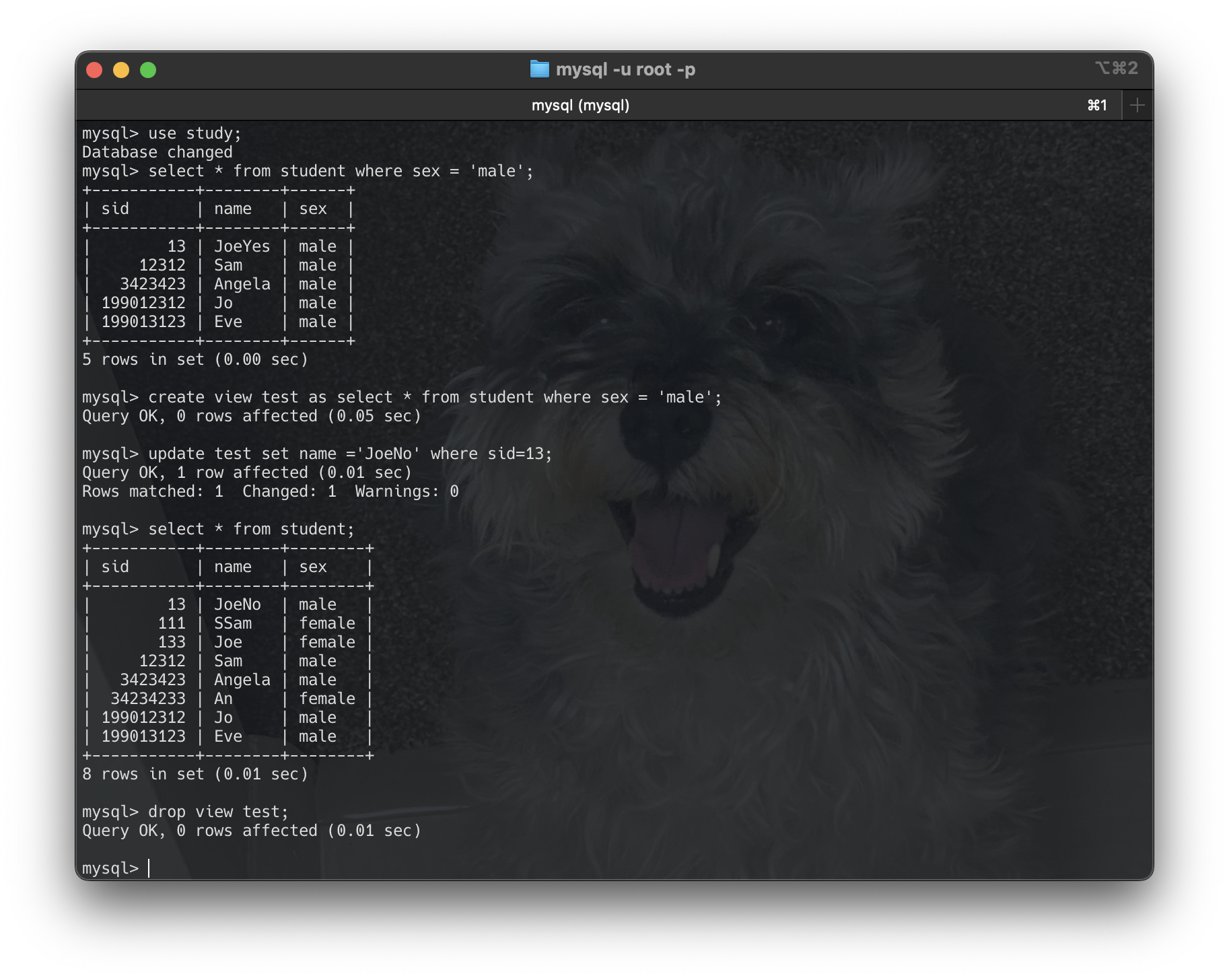Open a new tab with the plus icon
Screen dimensions: 1229x980
pyautogui.click(x=1137, y=104)
